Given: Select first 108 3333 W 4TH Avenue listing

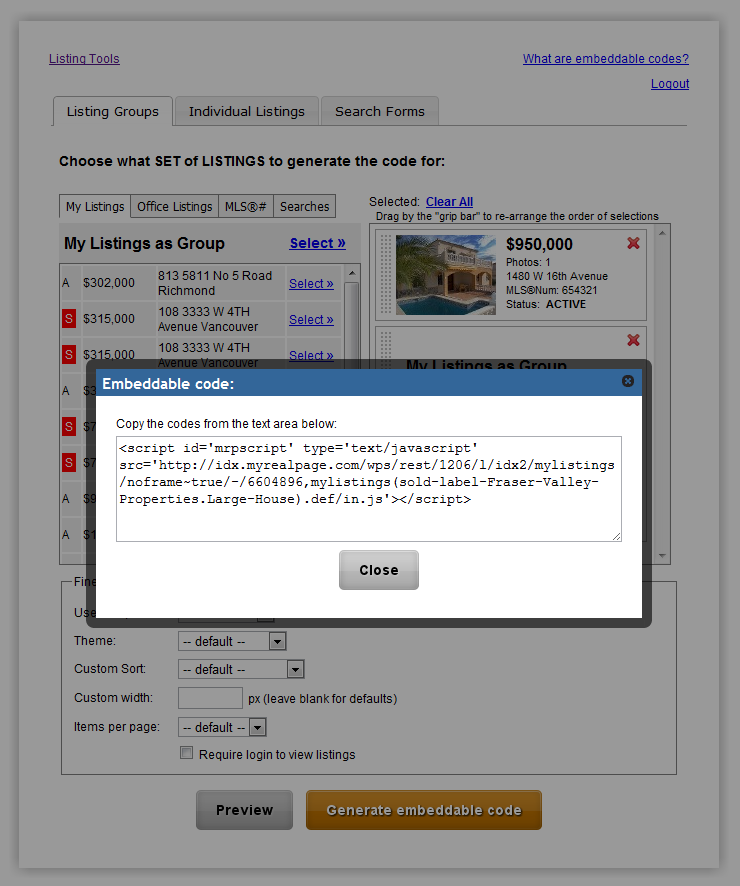Looking at the screenshot, I should tap(311, 320).
